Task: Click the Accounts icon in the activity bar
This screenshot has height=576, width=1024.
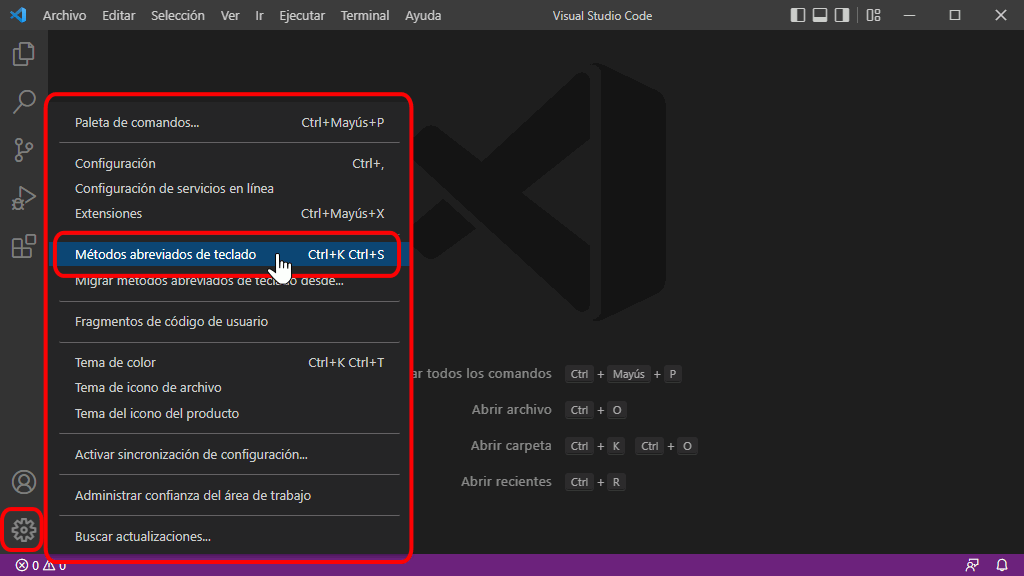Action: click(24, 482)
